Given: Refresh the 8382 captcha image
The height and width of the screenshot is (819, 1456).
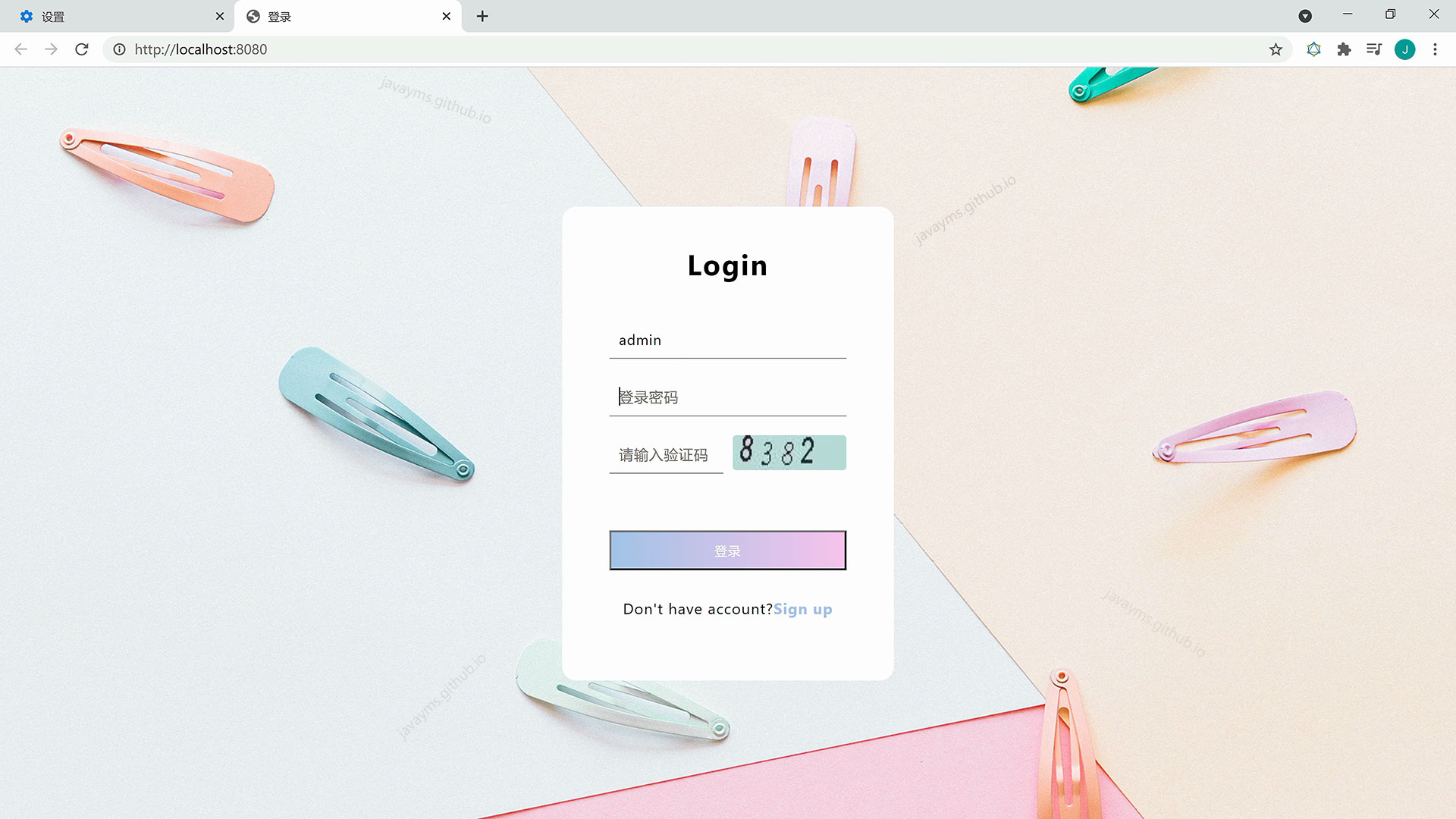Looking at the screenshot, I should tap(789, 452).
